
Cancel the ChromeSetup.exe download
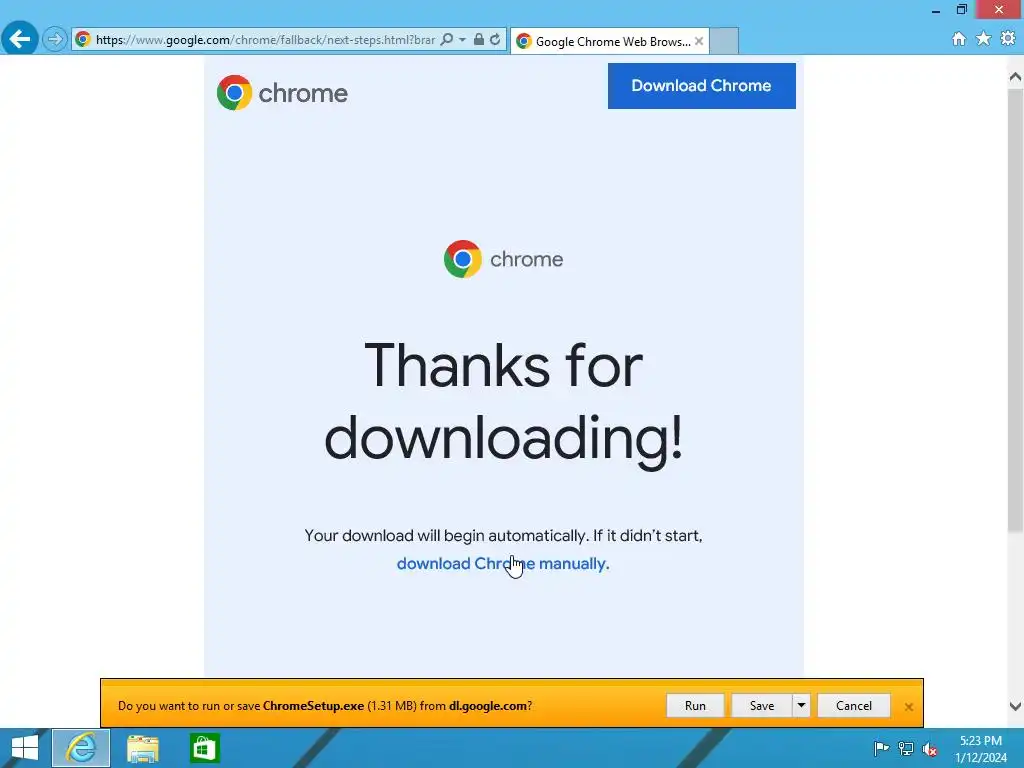pyautogui.click(x=854, y=706)
